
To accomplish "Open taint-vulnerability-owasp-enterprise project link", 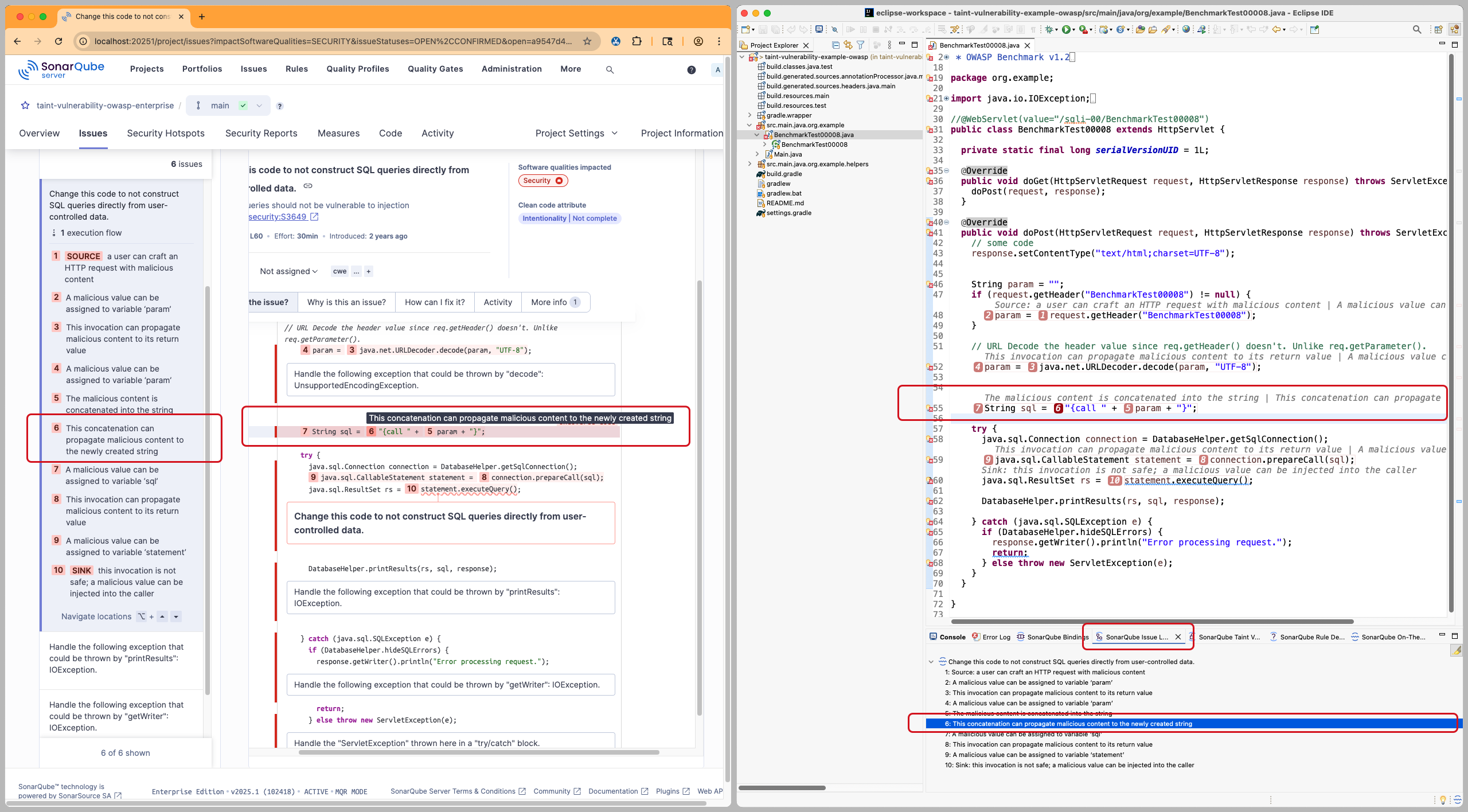I will [x=105, y=106].
